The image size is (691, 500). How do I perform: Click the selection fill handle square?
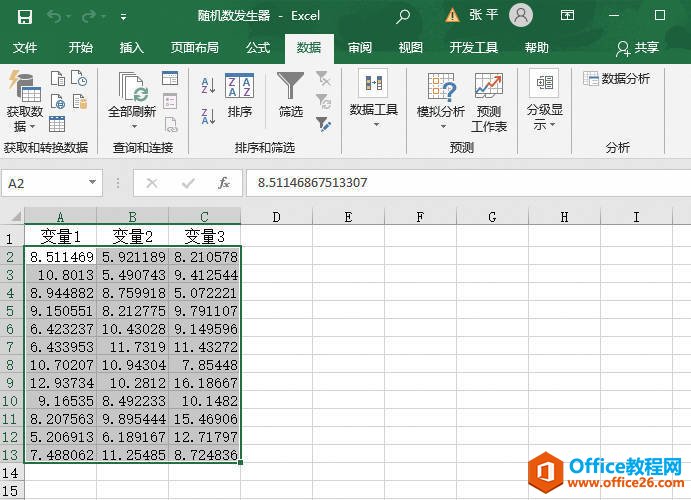pyautogui.click(x=241, y=463)
